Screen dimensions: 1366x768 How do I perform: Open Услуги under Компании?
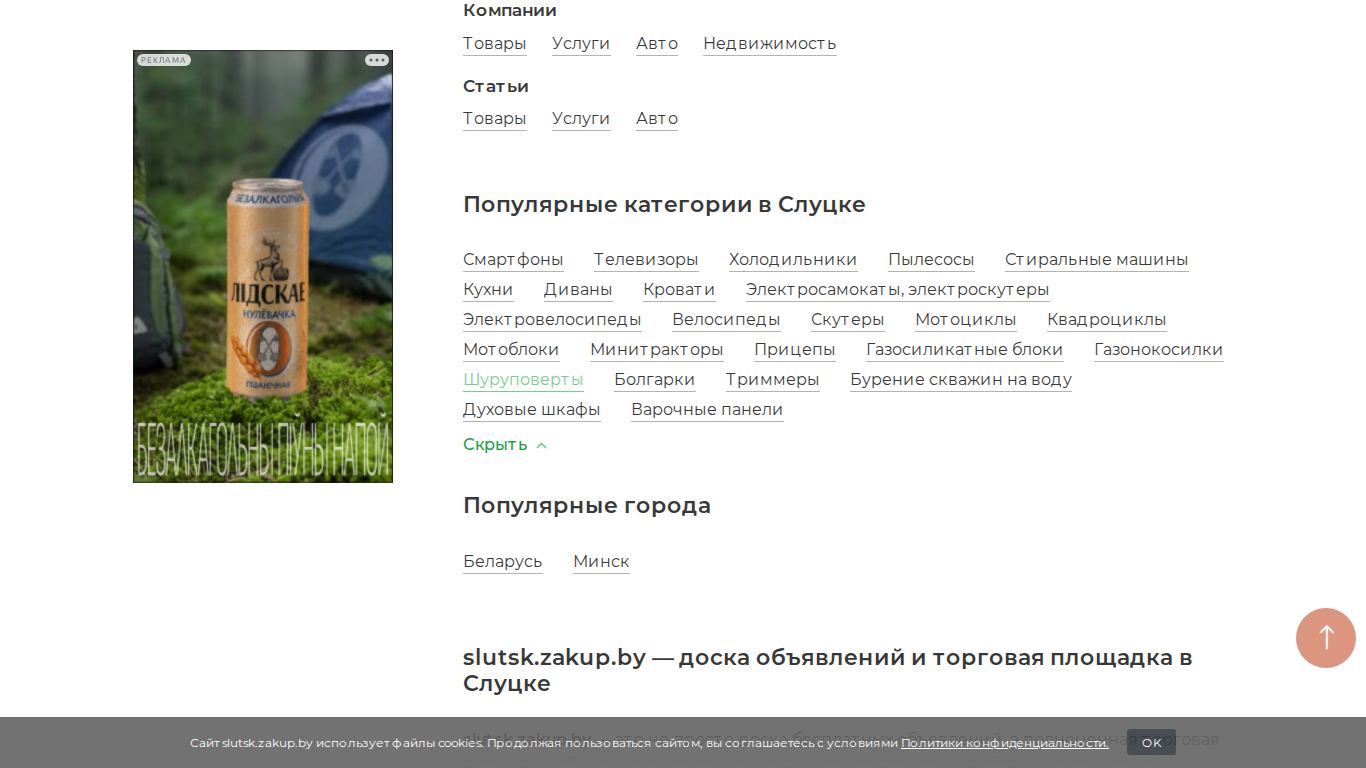581,43
